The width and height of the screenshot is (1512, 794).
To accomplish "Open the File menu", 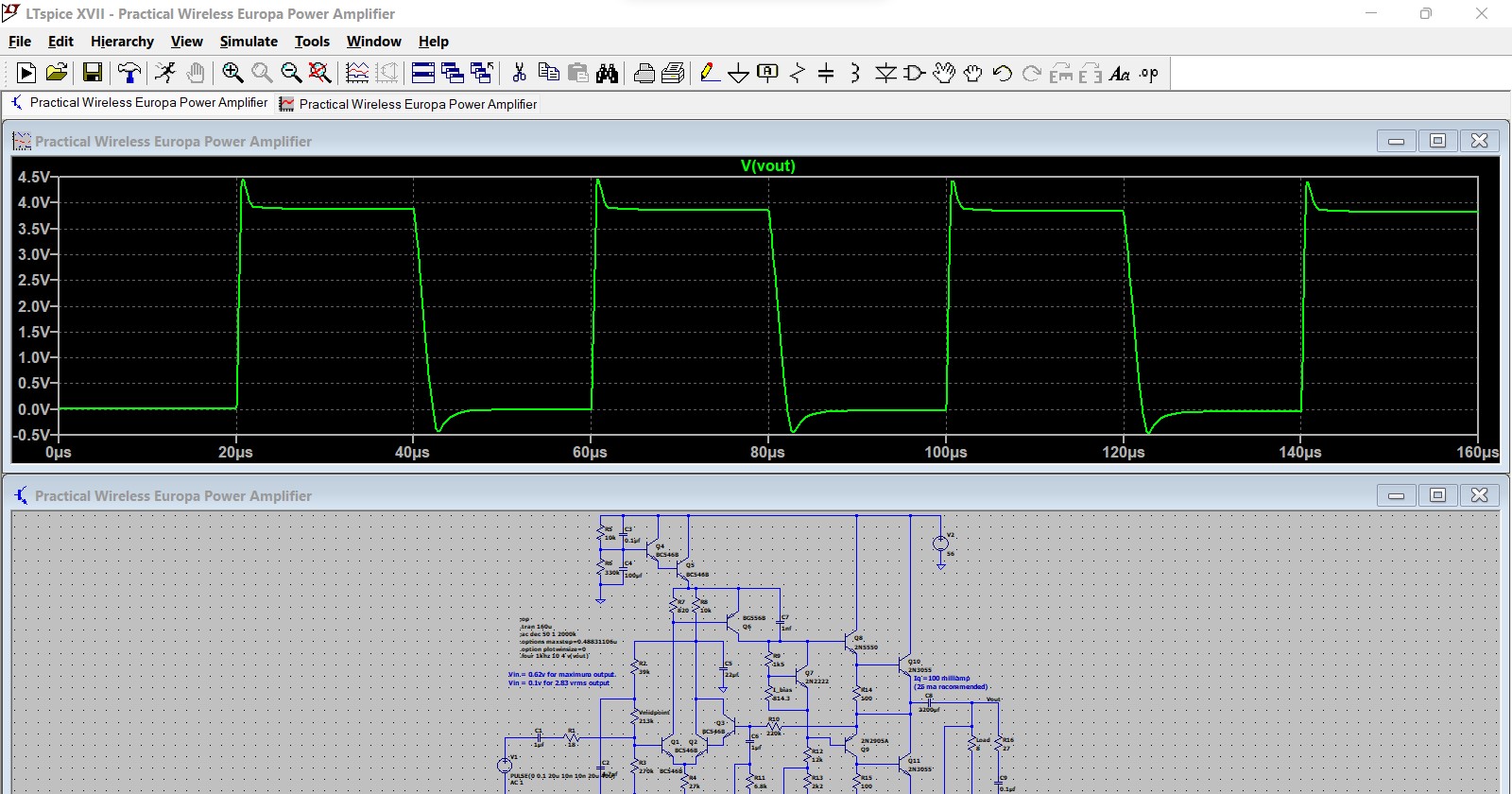I will tap(20, 42).
